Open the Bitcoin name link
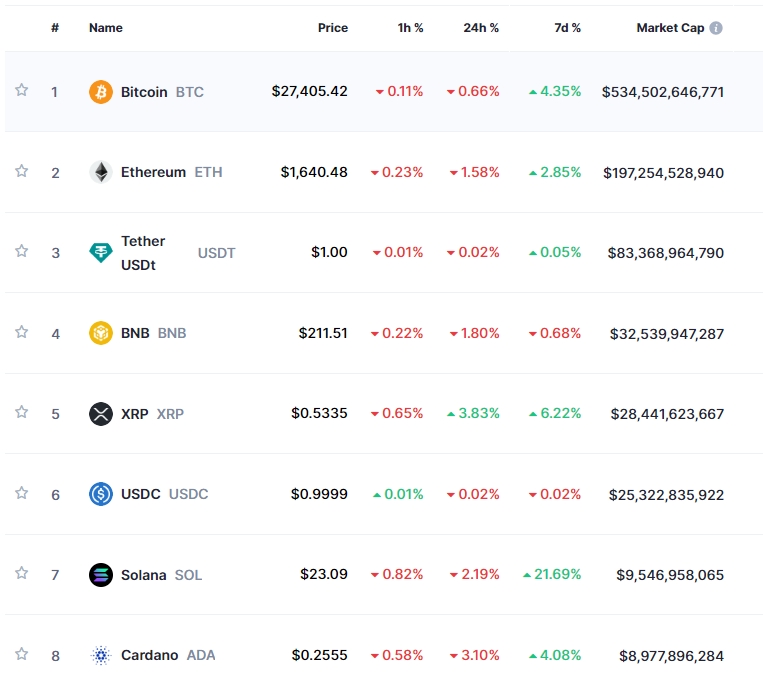 coord(144,92)
